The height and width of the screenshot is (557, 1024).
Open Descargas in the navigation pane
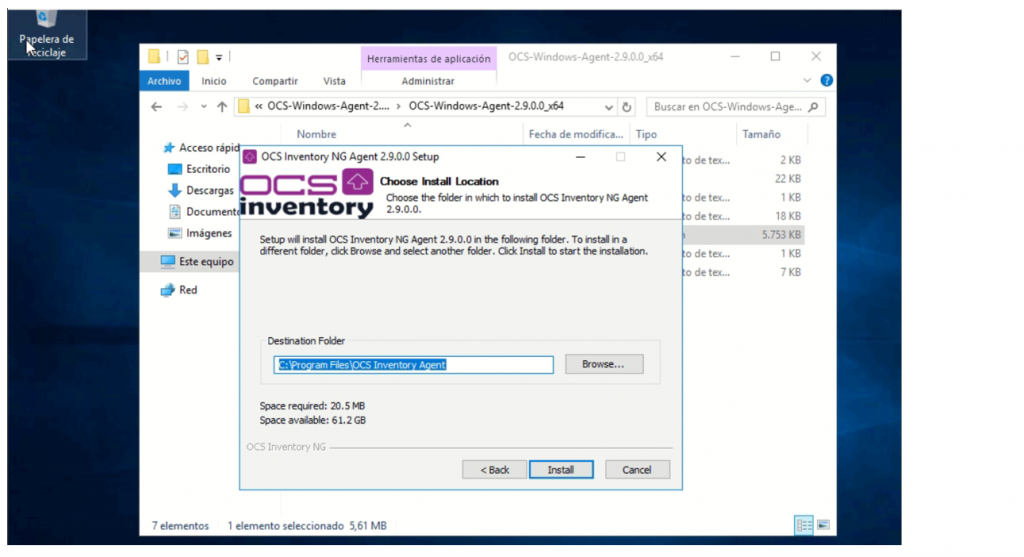(200, 191)
